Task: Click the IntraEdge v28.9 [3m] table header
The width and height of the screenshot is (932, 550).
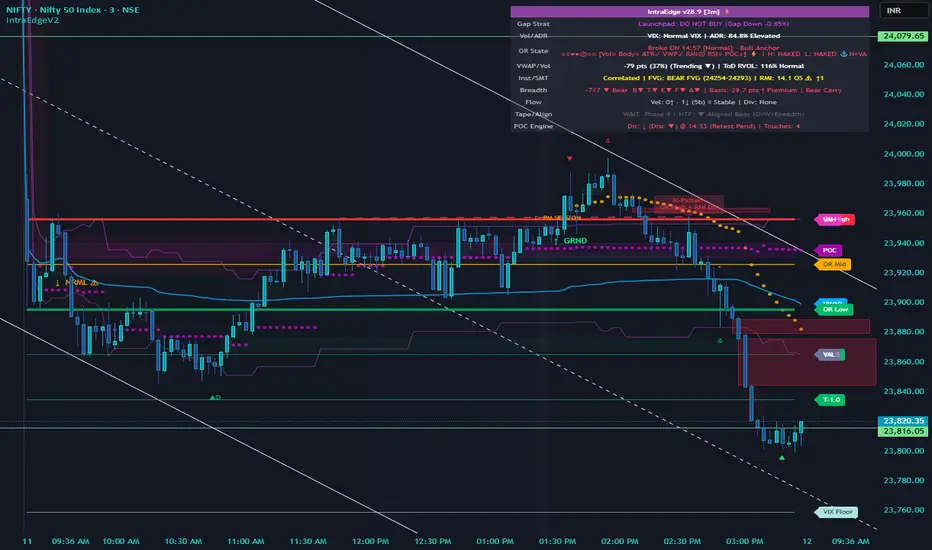Action: tap(689, 12)
